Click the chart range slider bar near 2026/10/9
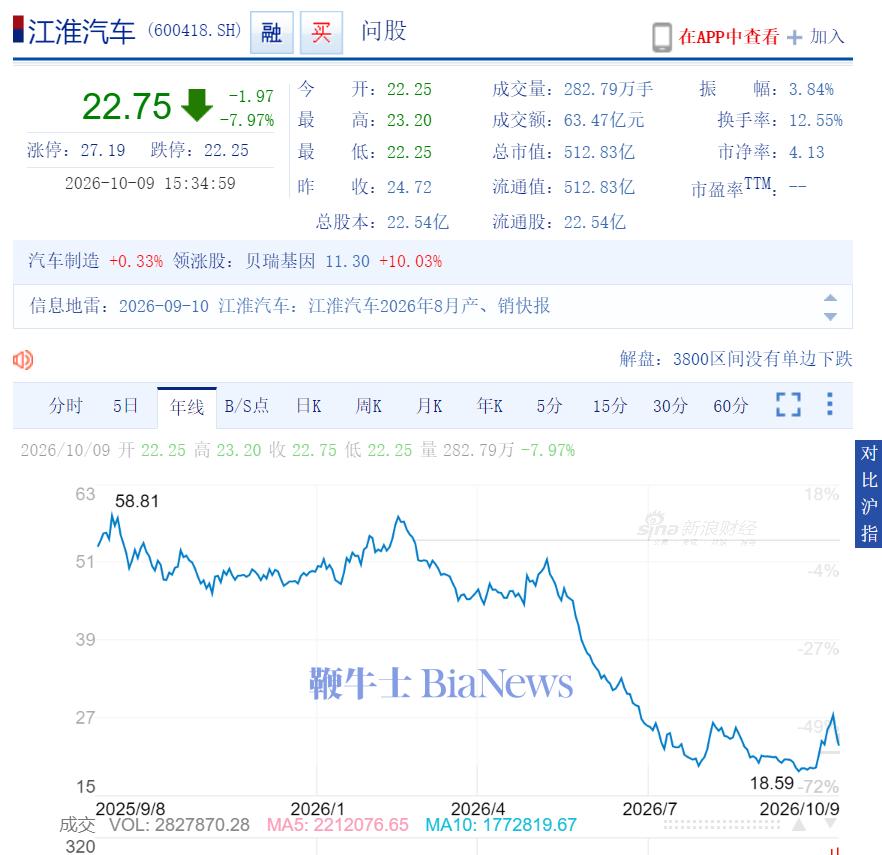This screenshot has width=882, height=855. tap(722, 825)
